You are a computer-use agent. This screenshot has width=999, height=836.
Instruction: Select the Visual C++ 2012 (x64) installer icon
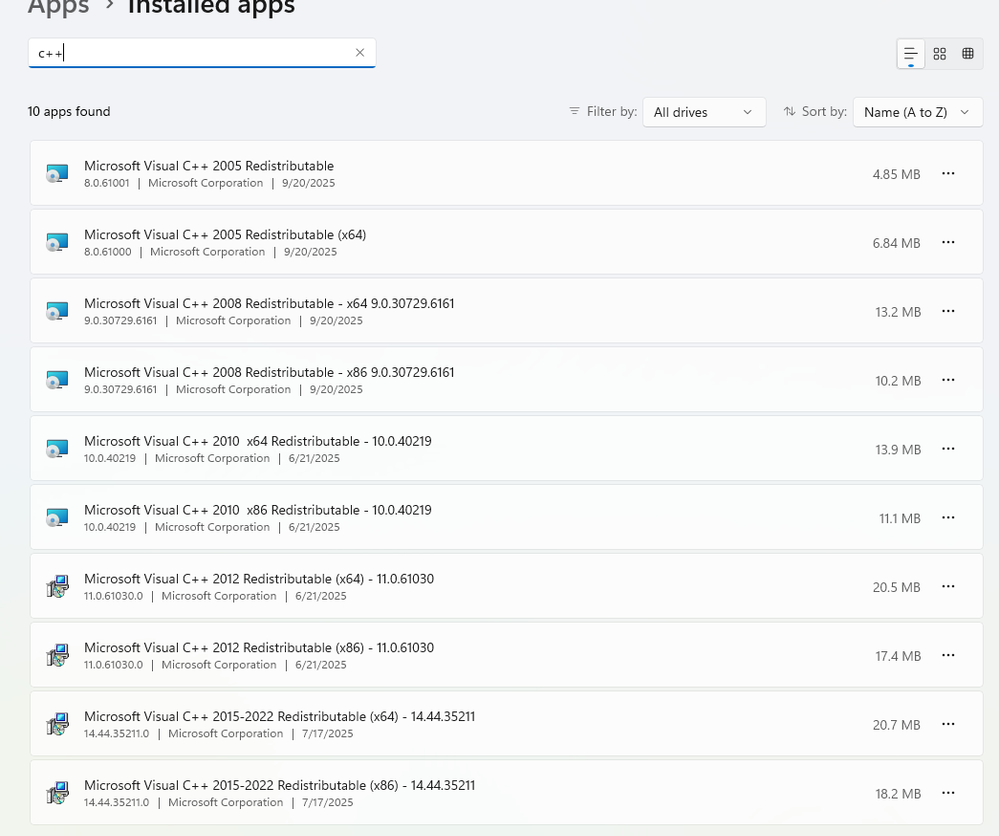[x=57, y=587]
